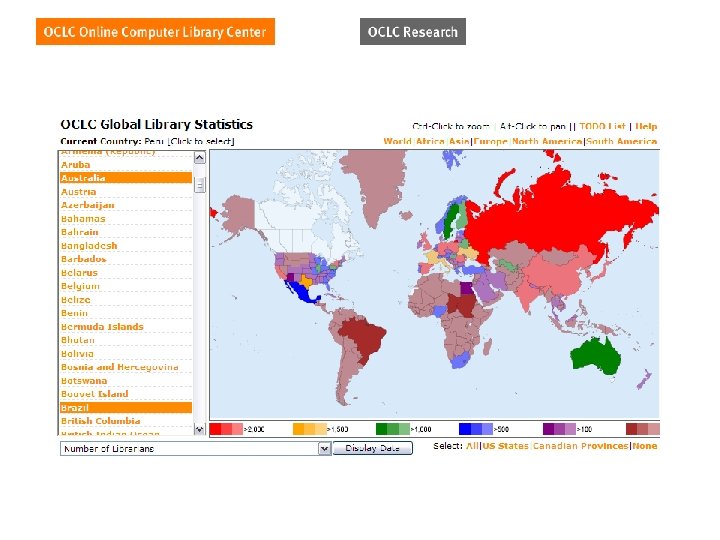
Task: Switch map view to Europe
Action: click(491, 141)
